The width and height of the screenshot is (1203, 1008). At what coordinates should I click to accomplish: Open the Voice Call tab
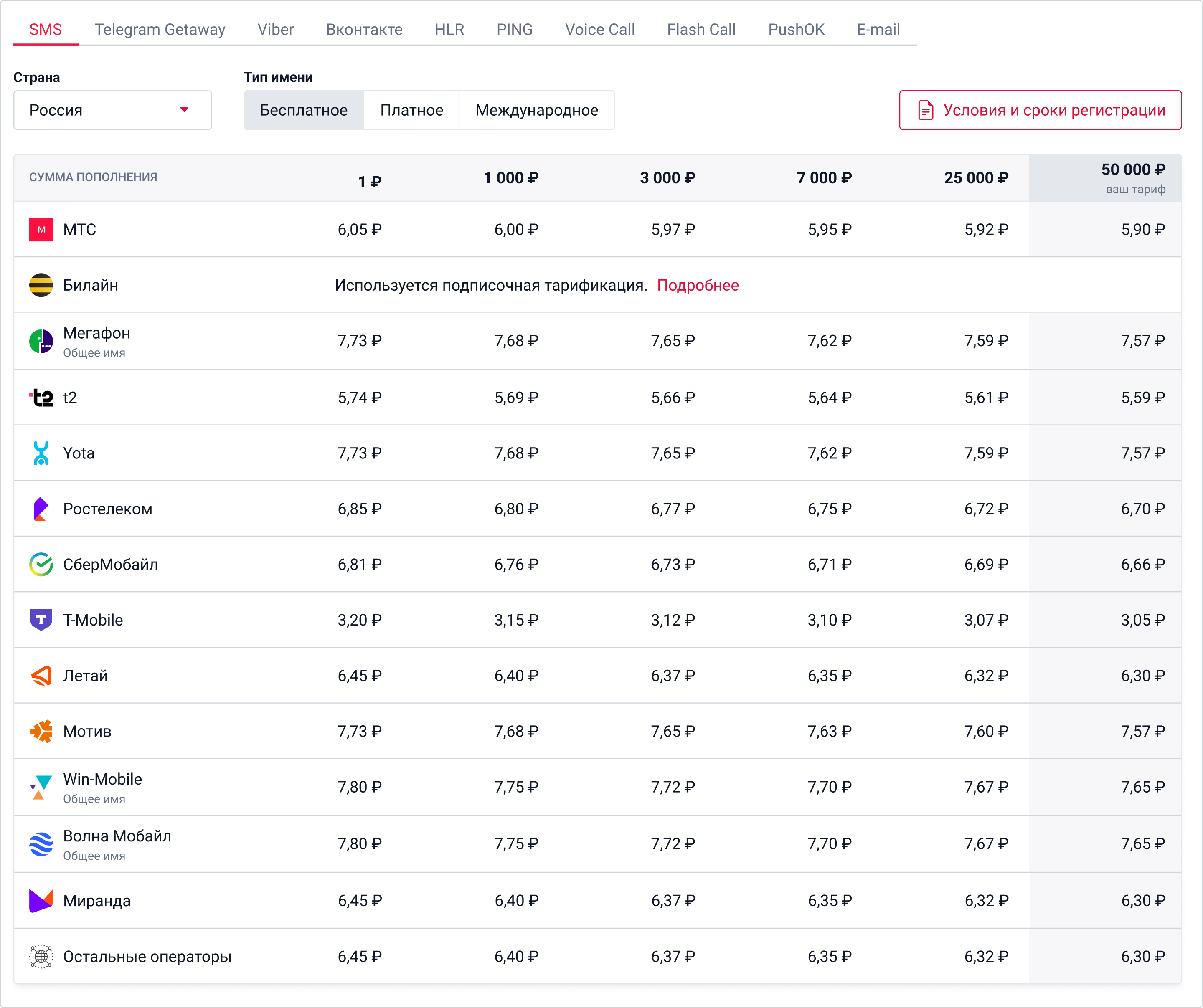pyautogui.click(x=600, y=29)
